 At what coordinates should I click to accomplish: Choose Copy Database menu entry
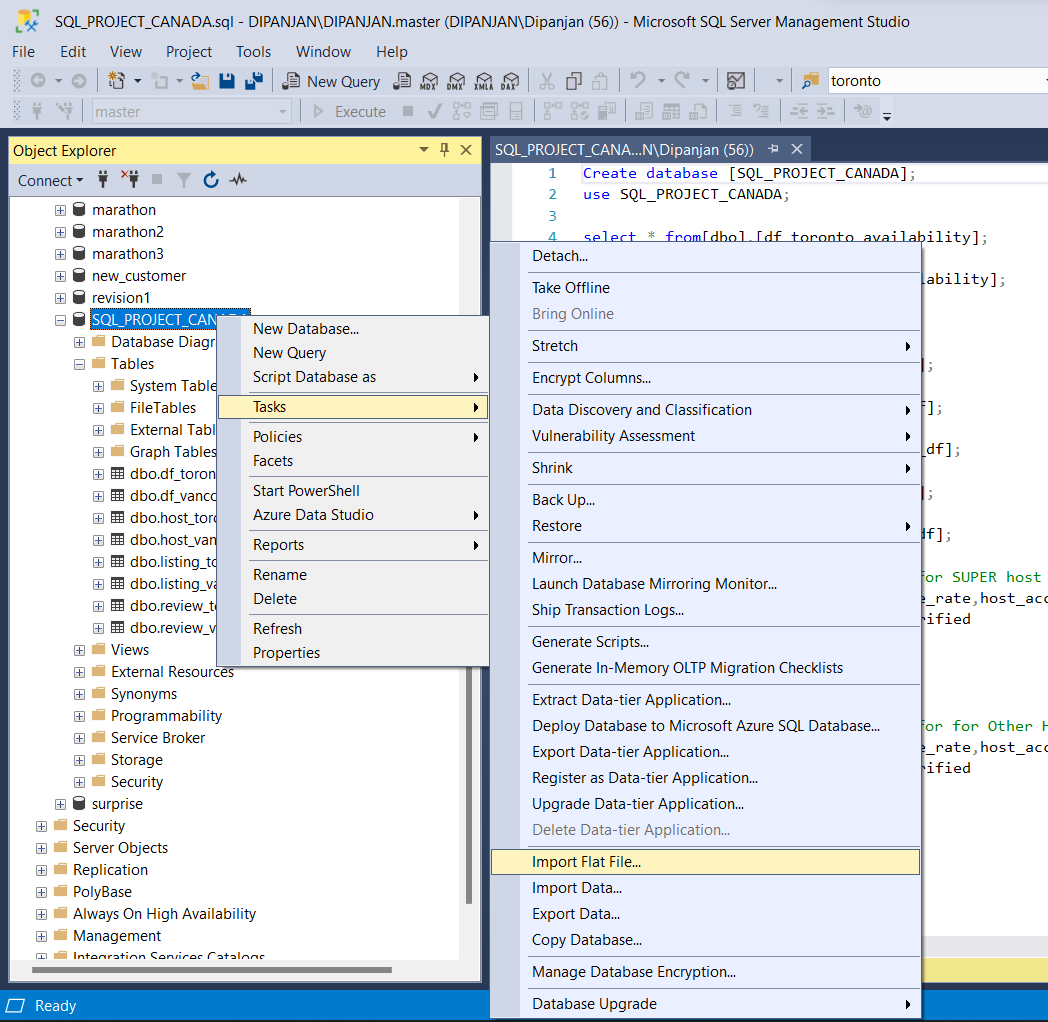click(705, 940)
